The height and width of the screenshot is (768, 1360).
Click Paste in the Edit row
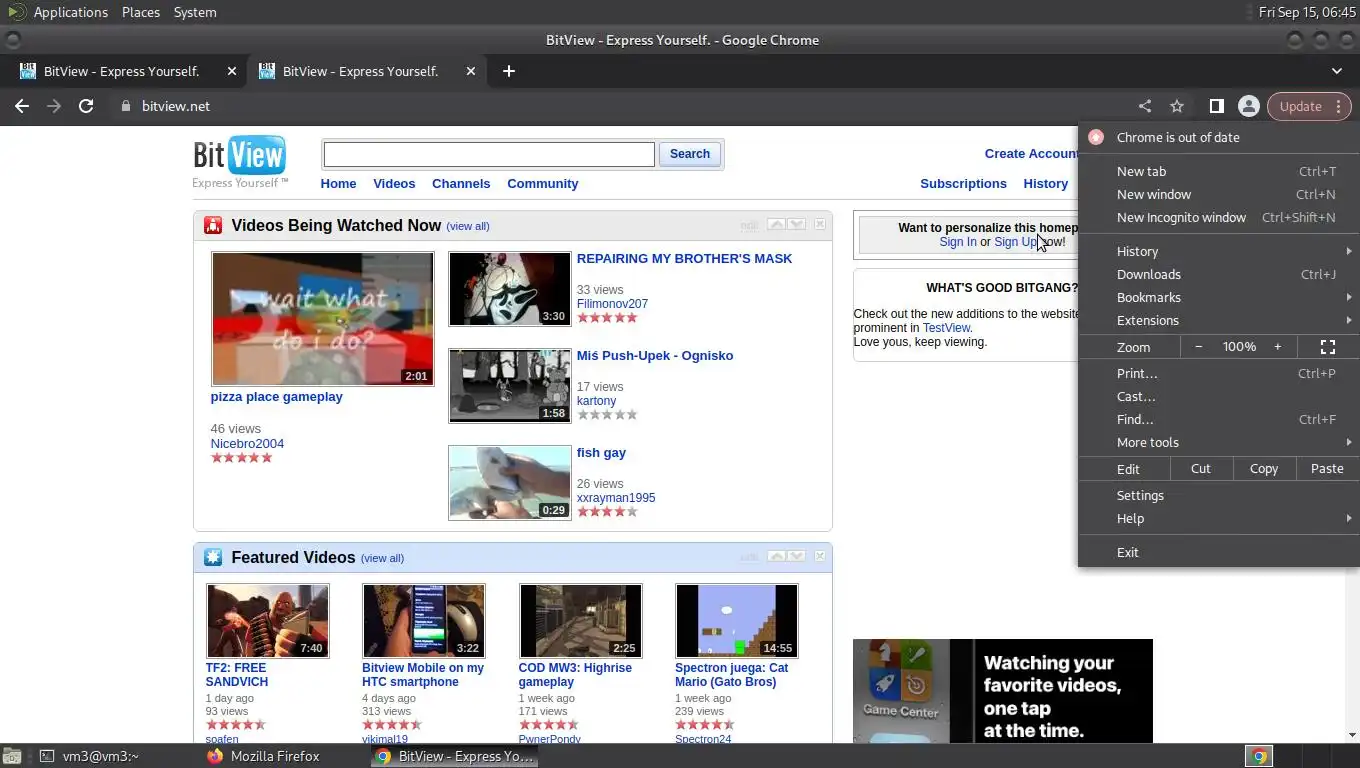click(x=1327, y=468)
